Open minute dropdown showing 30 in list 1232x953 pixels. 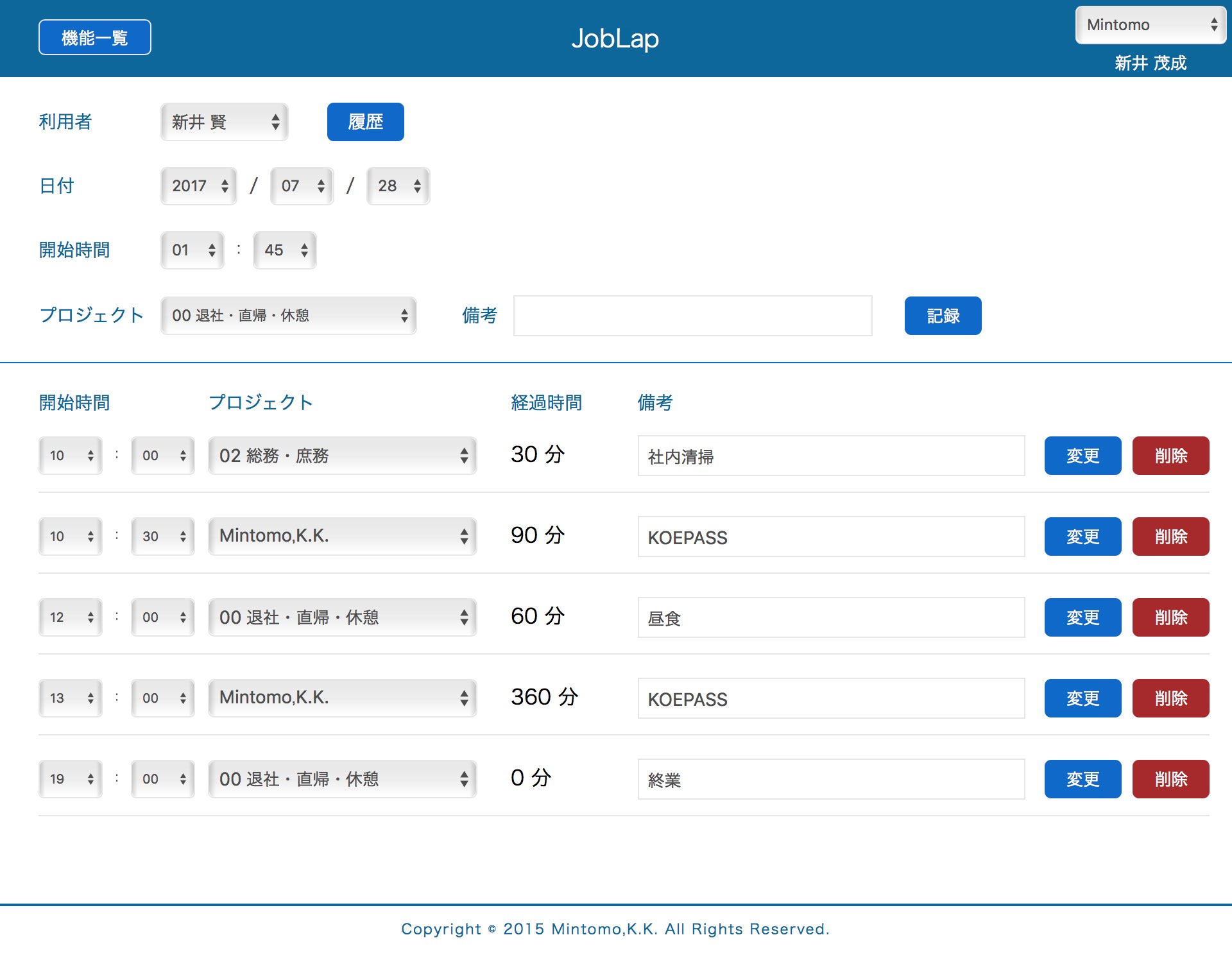[162, 537]
